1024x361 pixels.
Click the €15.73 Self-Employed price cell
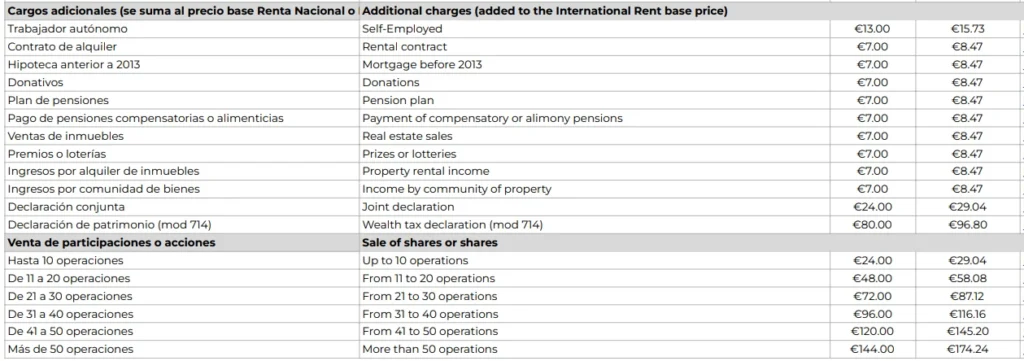[x=968, y=29]
